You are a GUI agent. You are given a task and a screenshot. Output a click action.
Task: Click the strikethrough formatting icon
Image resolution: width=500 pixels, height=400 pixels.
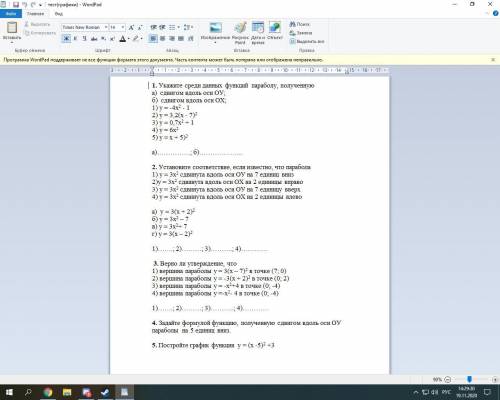click(94, 39)
